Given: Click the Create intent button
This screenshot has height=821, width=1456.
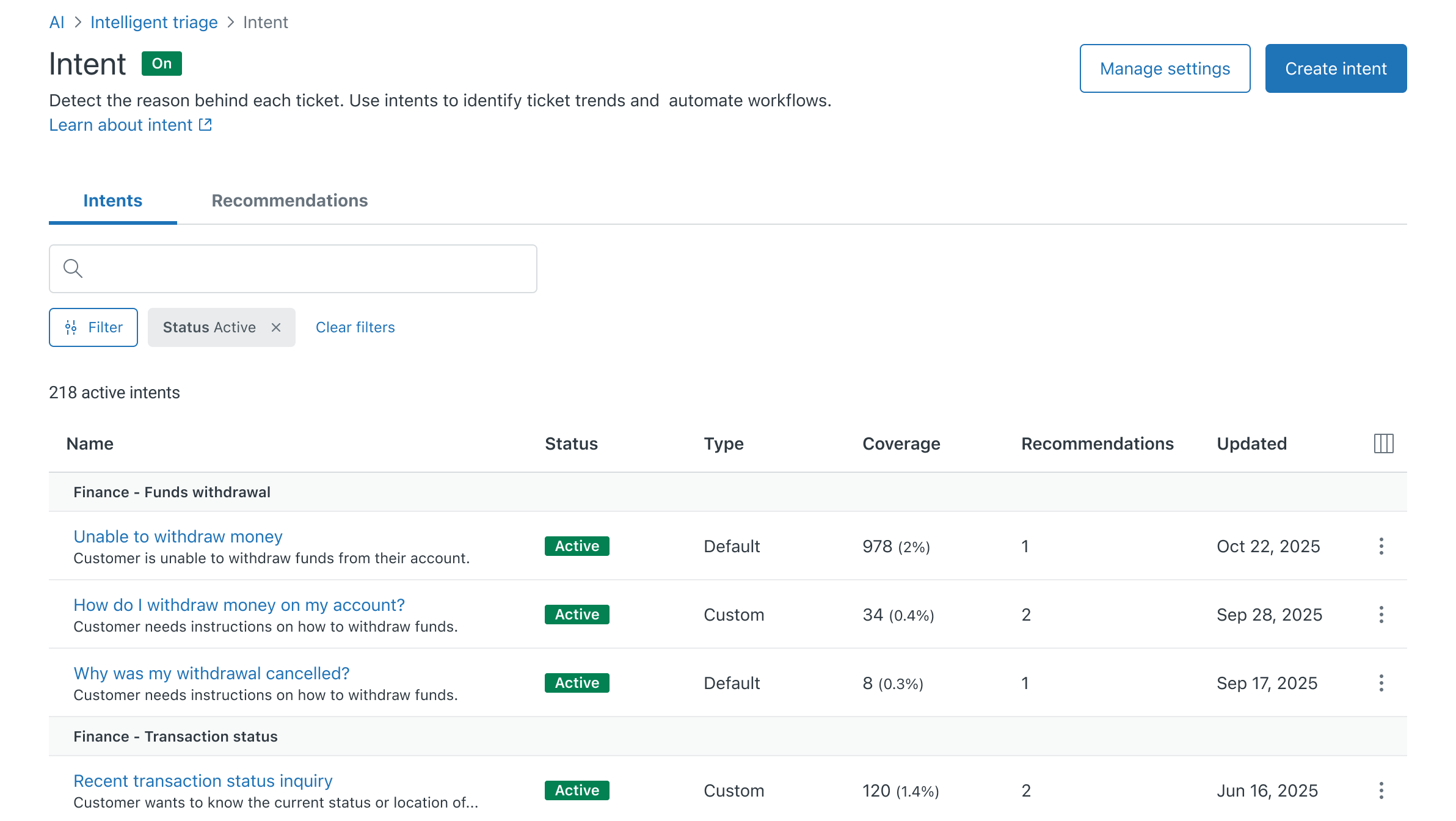Looking at the screenshot, I should (x=1336, y=68).
